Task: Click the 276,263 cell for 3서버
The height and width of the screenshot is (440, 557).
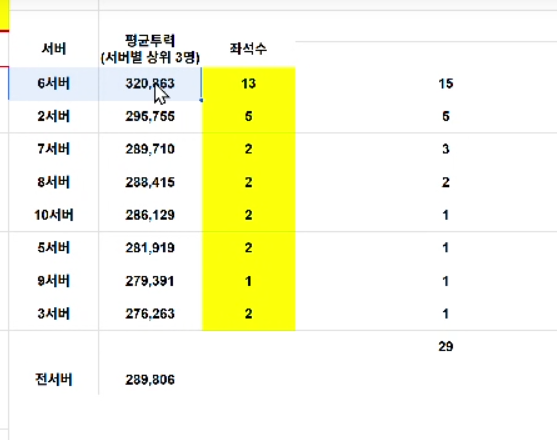Action: [150, 314]
